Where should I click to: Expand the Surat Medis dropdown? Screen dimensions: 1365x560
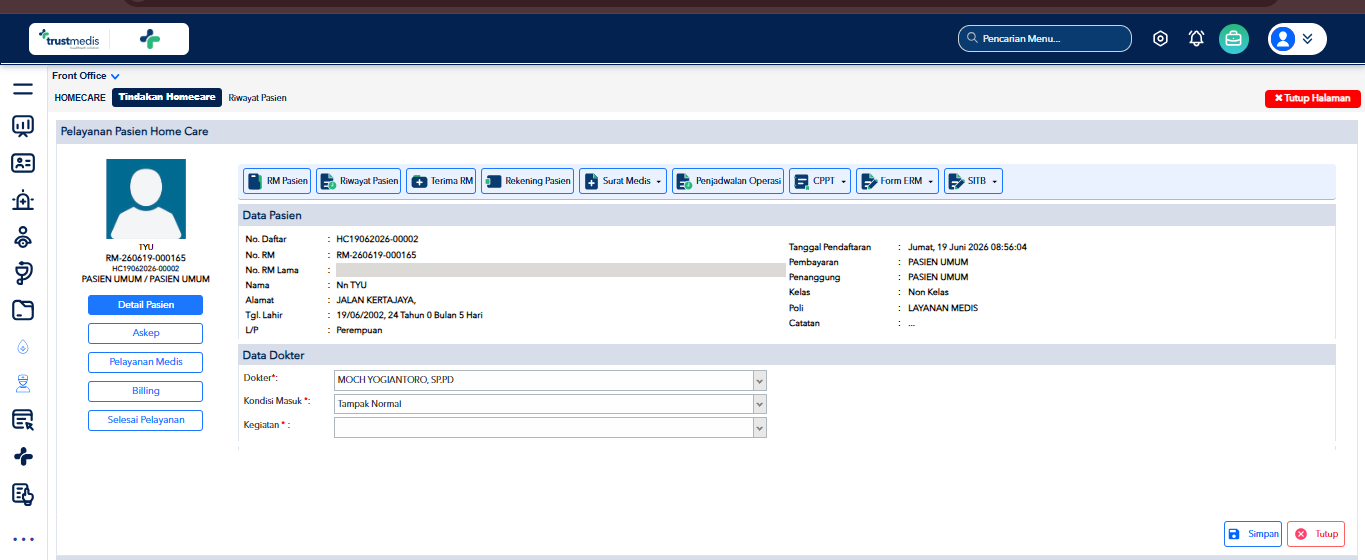[x=623, y=181]
